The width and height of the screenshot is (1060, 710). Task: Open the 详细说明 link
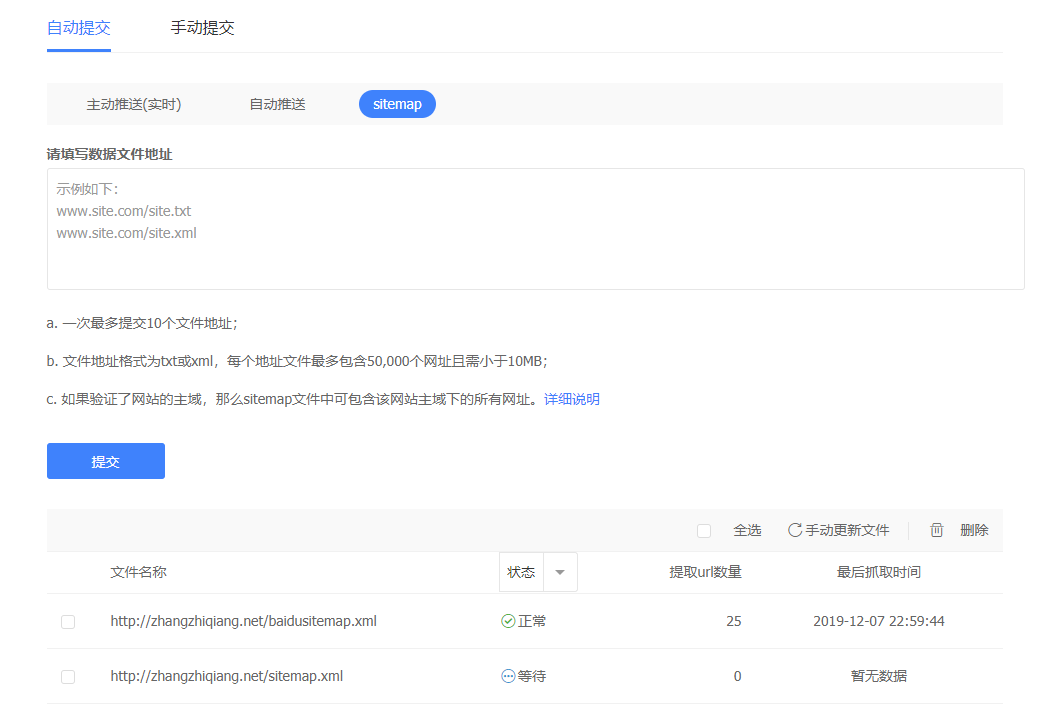(572, 399)
